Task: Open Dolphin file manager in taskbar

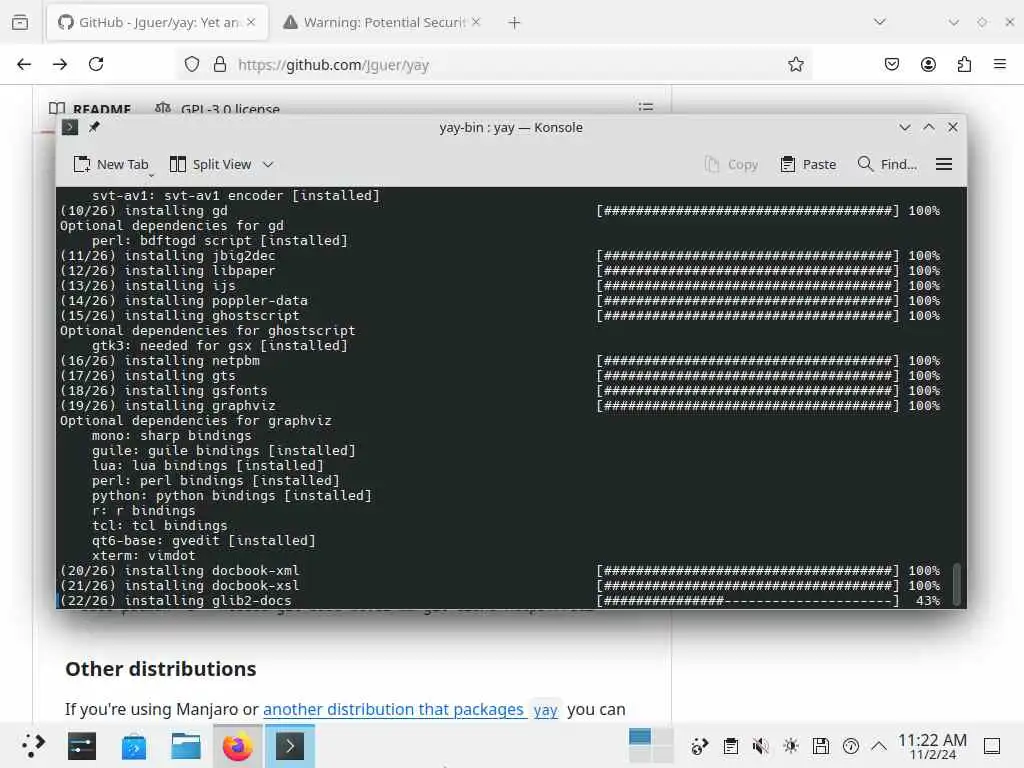Action: tap(185, 746)
